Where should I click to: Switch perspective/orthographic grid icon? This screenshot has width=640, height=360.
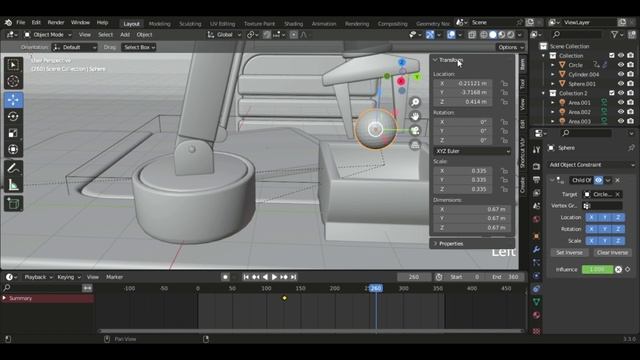(415, 145)
